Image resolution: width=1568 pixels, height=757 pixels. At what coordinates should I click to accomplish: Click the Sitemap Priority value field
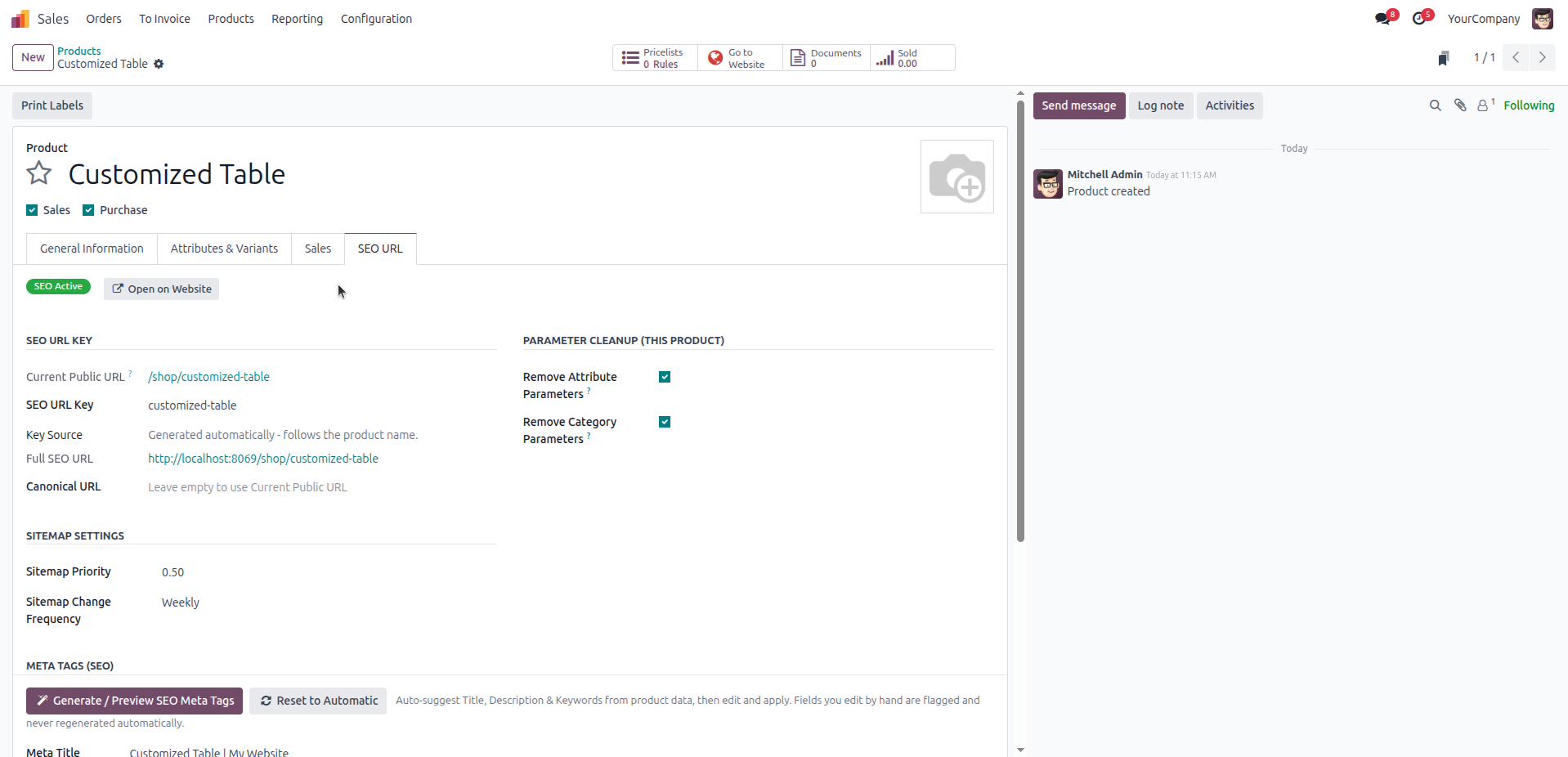(329, 572)
